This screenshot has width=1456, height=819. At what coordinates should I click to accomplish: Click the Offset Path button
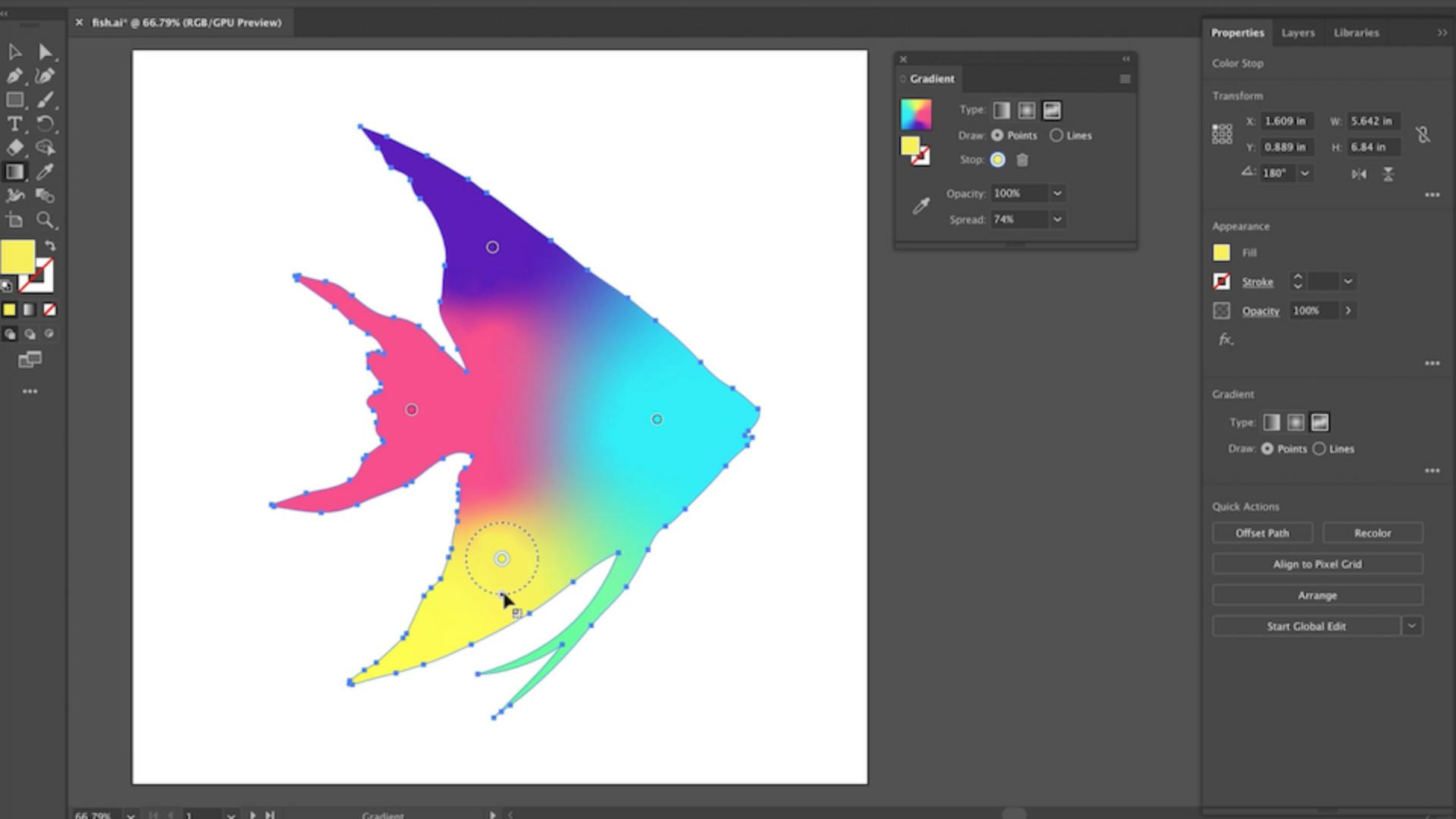pyautogui.click(x=1262, y=533)
